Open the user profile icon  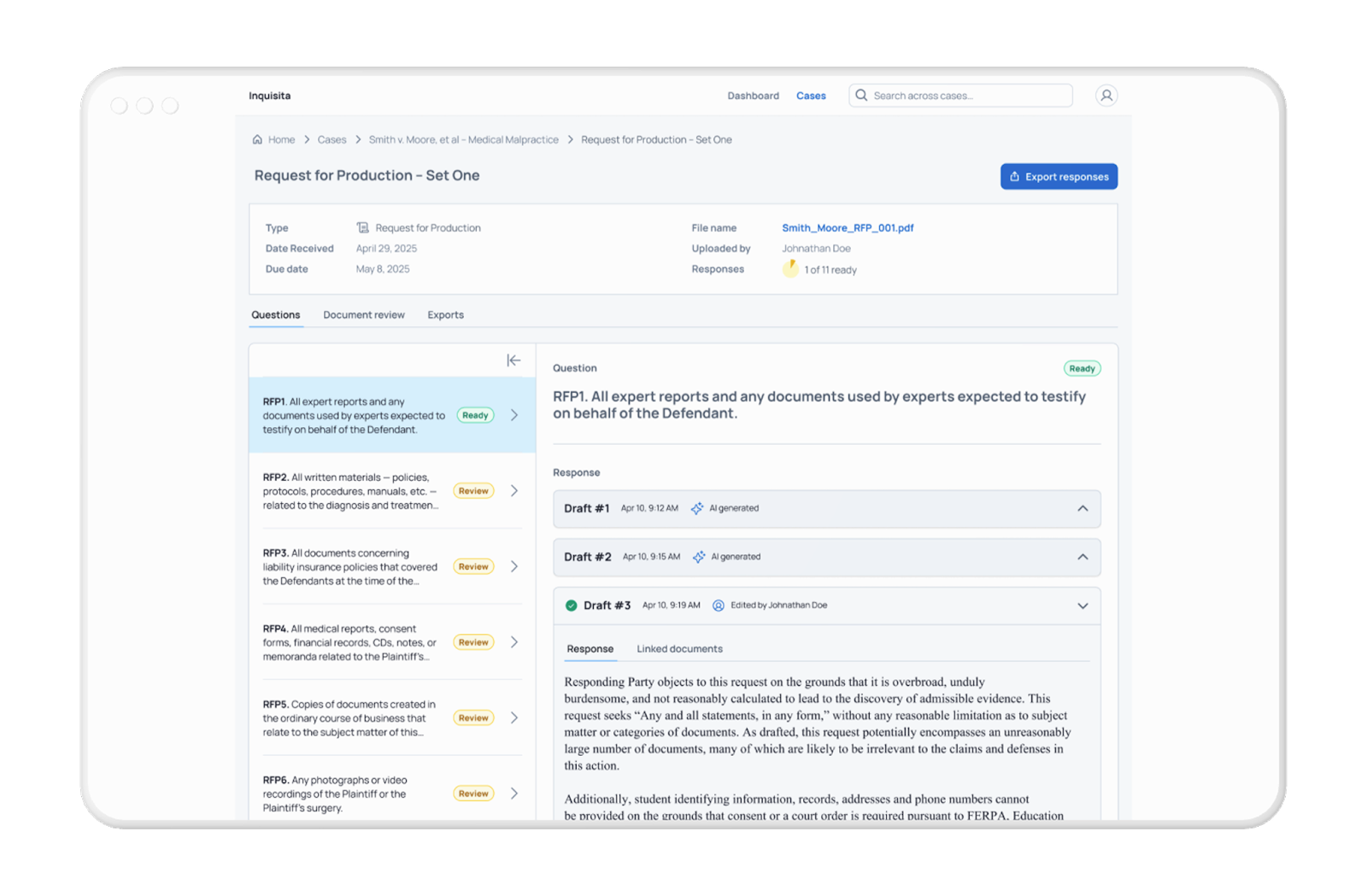pos(1106,96)
